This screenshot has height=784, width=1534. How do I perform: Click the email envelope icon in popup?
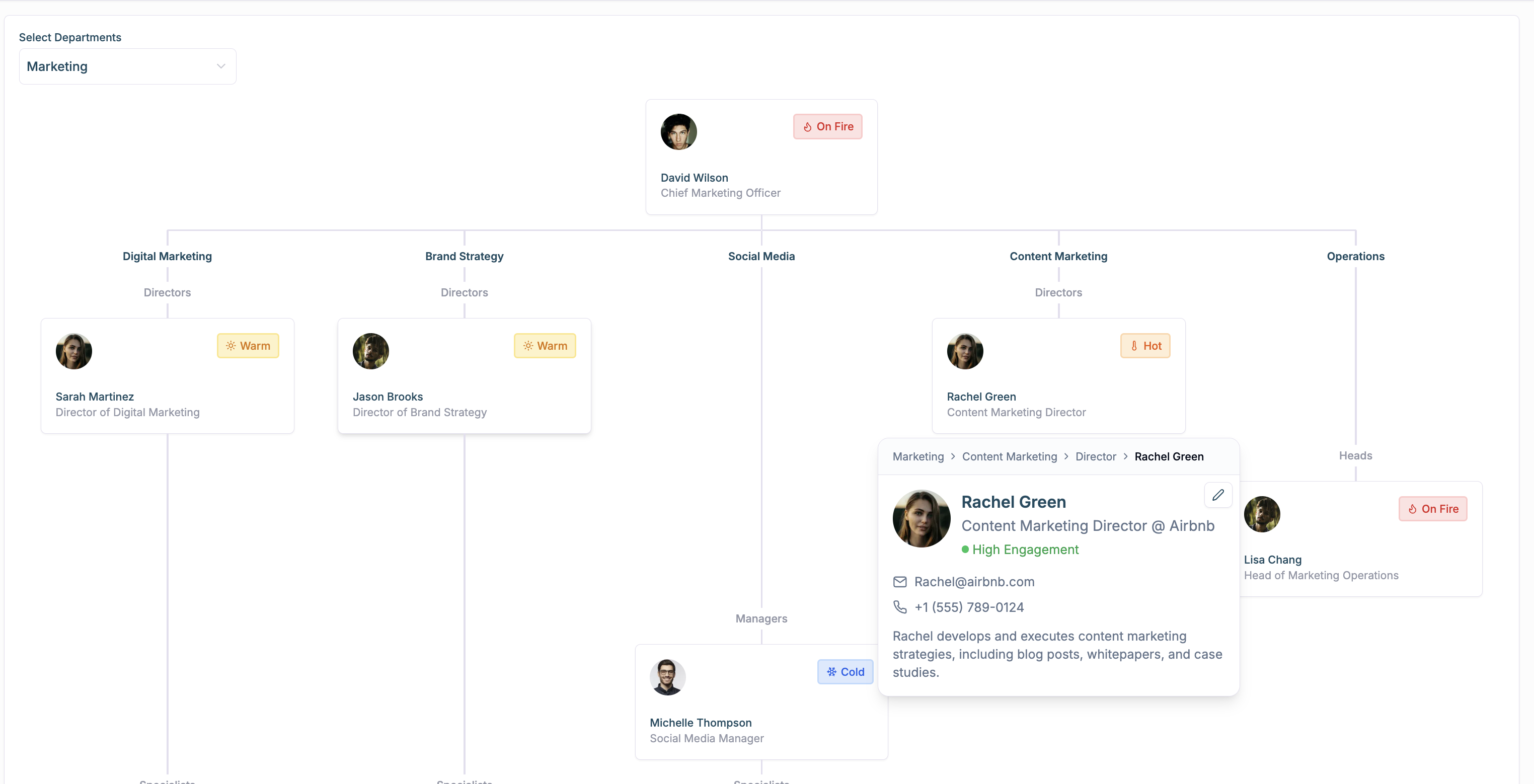click(x=900, y=582)
